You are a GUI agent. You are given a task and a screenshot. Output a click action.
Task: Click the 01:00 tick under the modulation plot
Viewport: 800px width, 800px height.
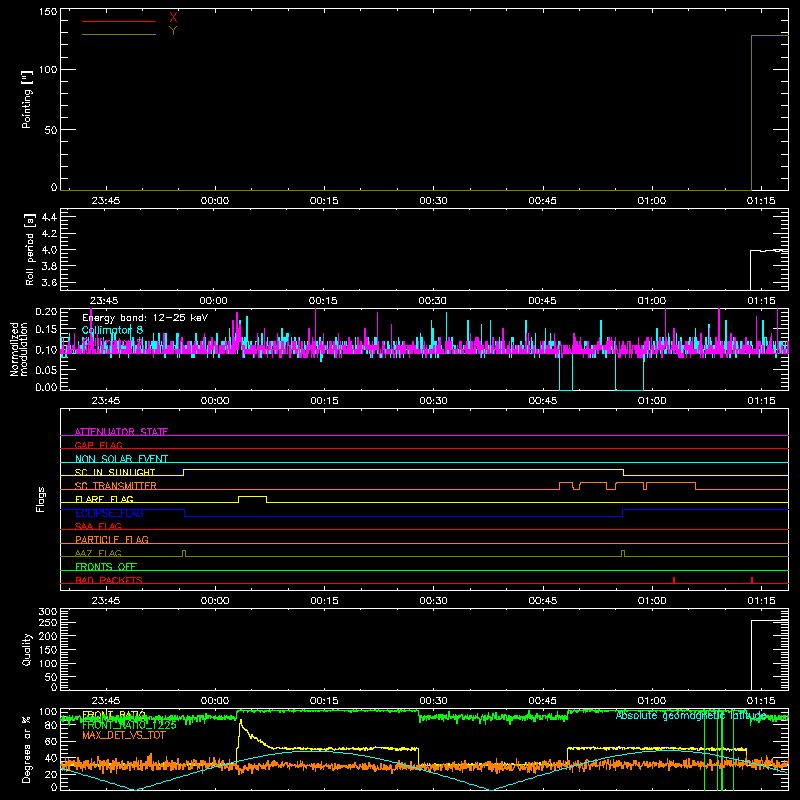coord(652,401)
